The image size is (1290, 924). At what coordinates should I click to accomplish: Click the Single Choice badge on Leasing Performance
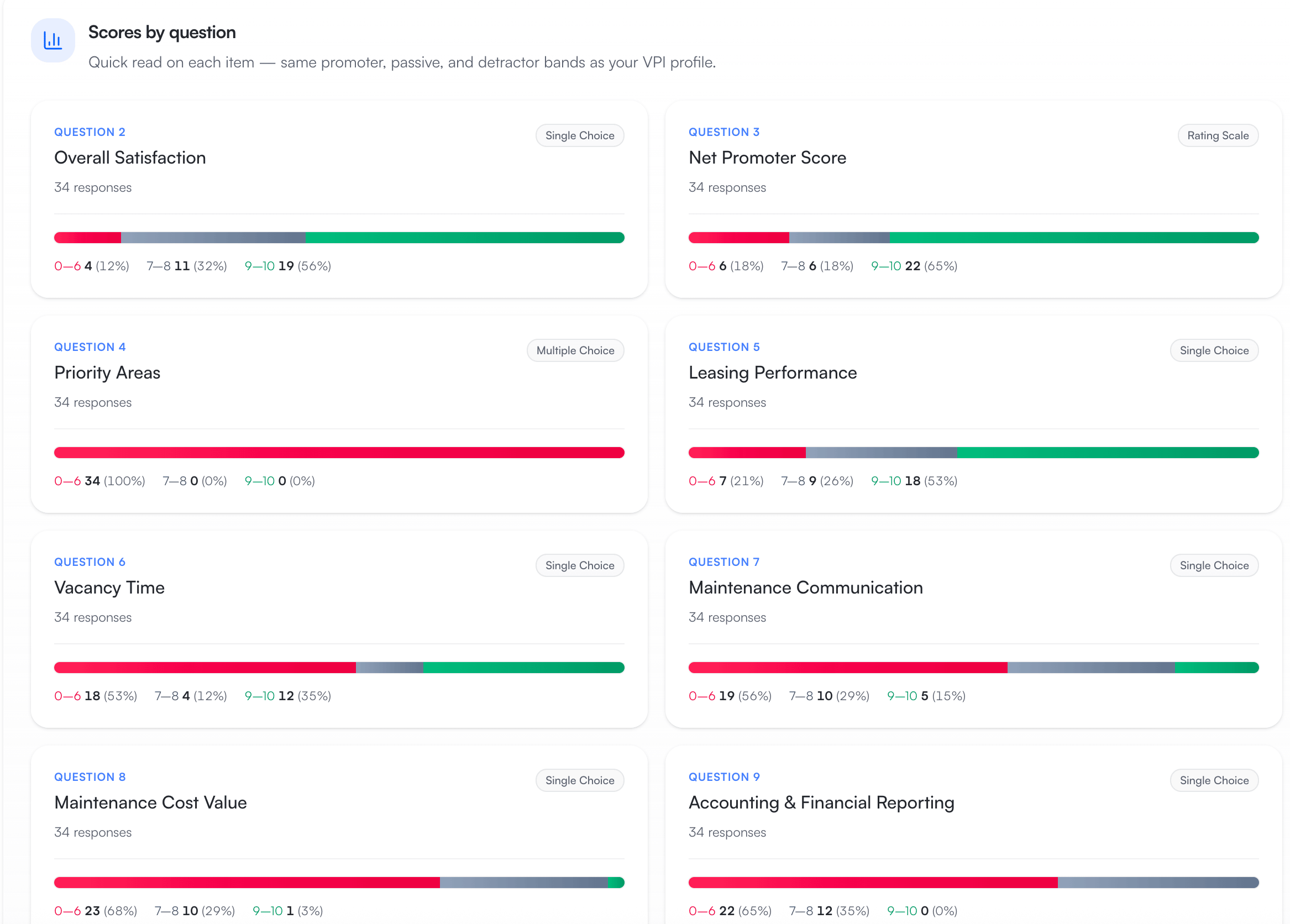click(1214, 350)
